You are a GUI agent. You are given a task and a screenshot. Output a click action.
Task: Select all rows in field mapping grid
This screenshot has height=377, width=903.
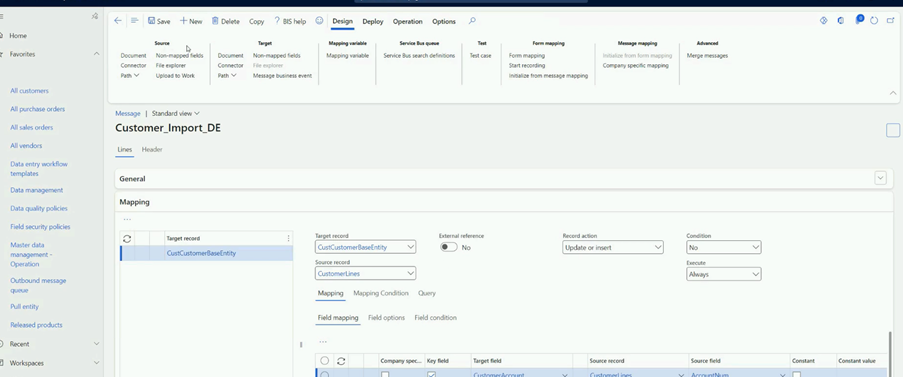coord(325,361)
